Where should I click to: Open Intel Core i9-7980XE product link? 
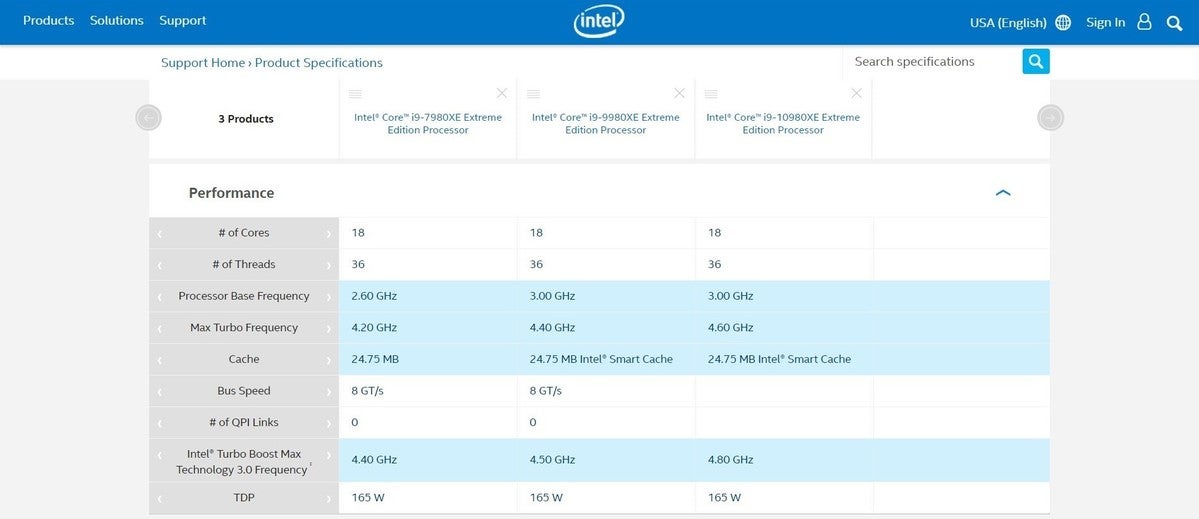click(428, 124)
